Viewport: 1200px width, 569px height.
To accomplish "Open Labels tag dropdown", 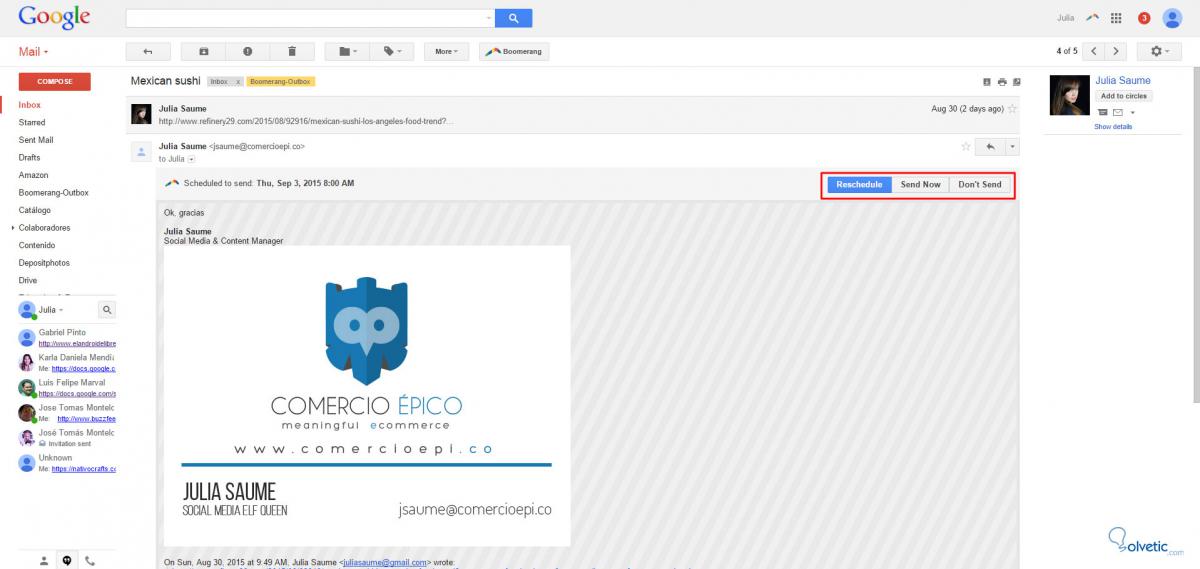I will tap(391, 51).
